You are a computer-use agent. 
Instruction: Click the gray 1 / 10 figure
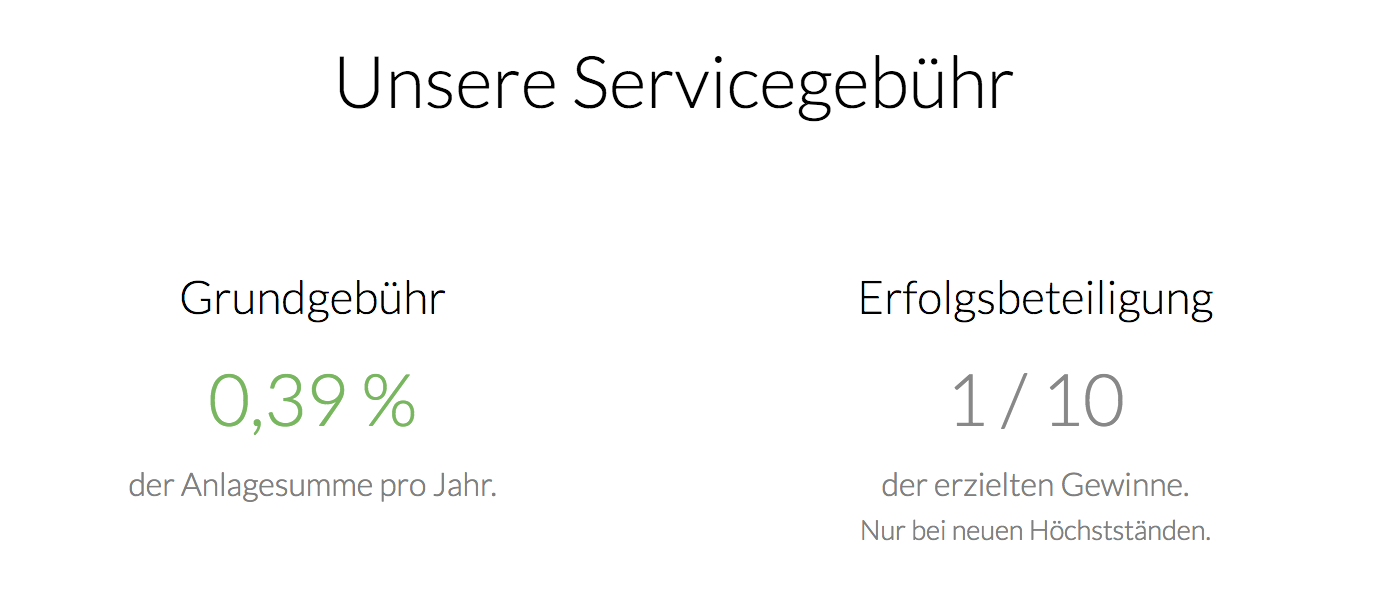[1037, 402]
